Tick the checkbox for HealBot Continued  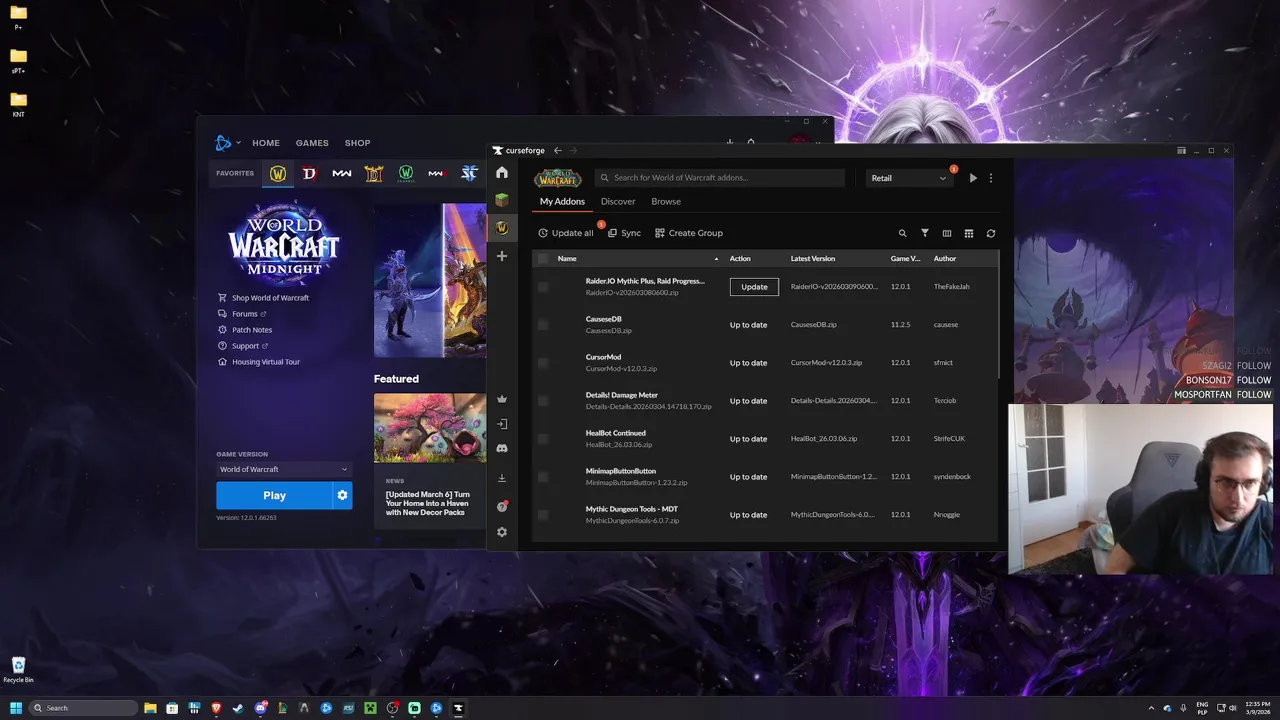coord(543,439)
